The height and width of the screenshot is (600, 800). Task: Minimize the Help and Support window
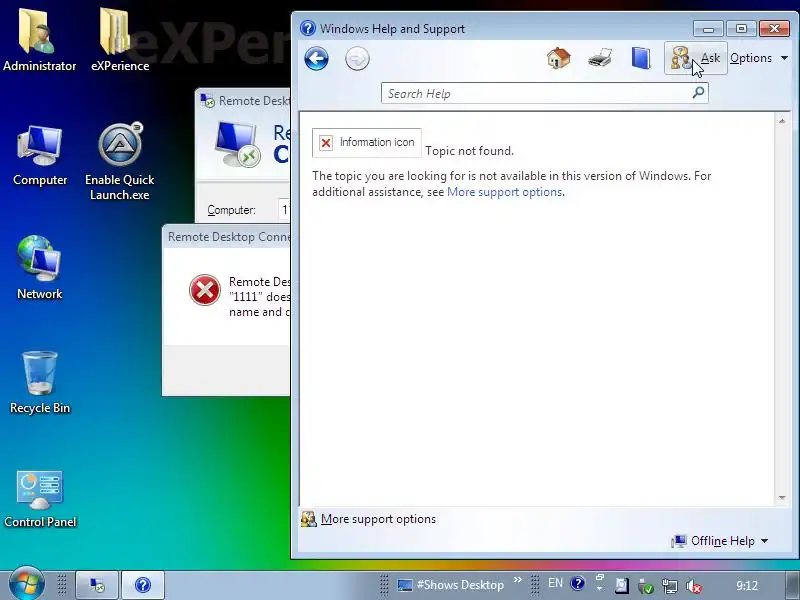(708, 29)
